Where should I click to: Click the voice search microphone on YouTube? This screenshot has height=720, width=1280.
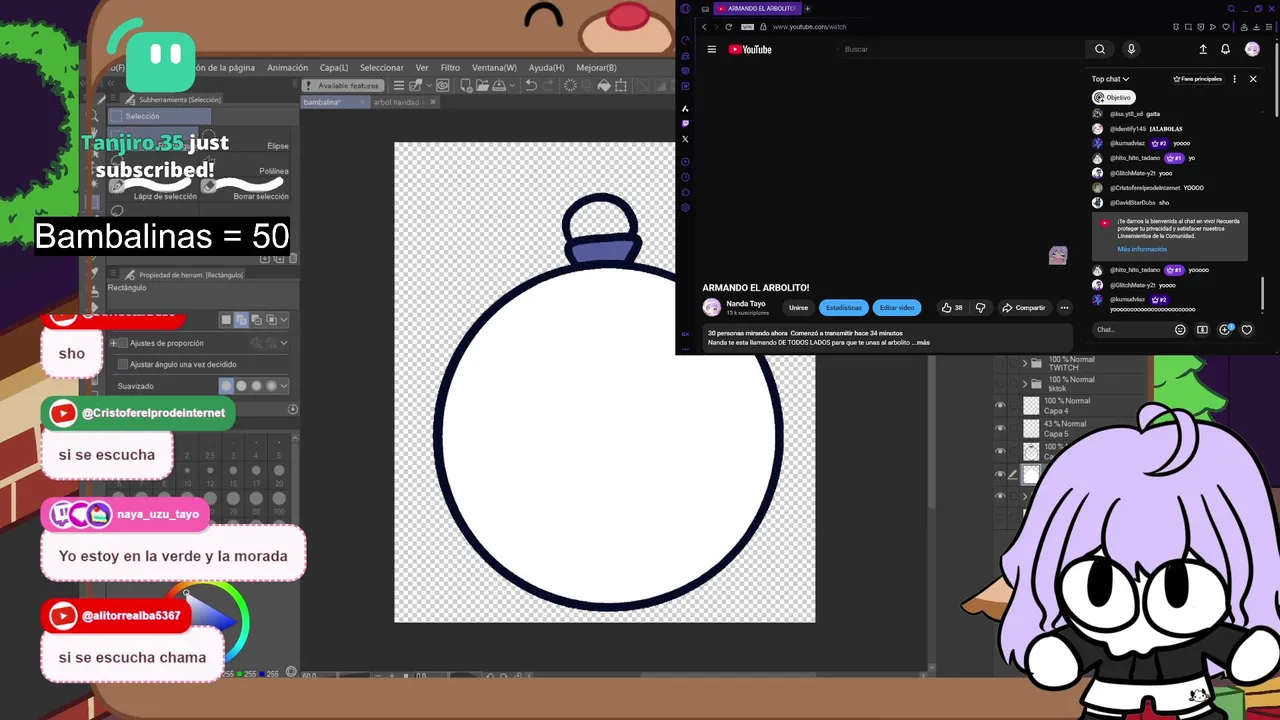[1131, 49]
